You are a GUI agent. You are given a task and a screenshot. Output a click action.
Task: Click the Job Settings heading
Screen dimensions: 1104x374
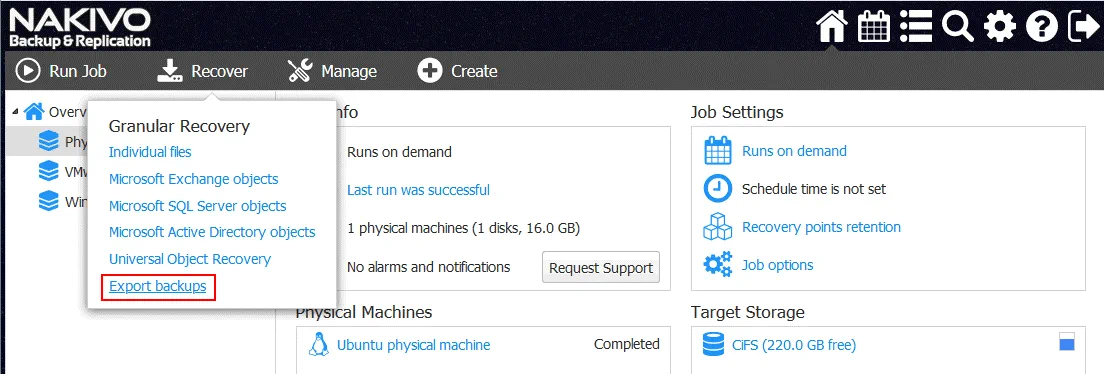pos(737,112)
